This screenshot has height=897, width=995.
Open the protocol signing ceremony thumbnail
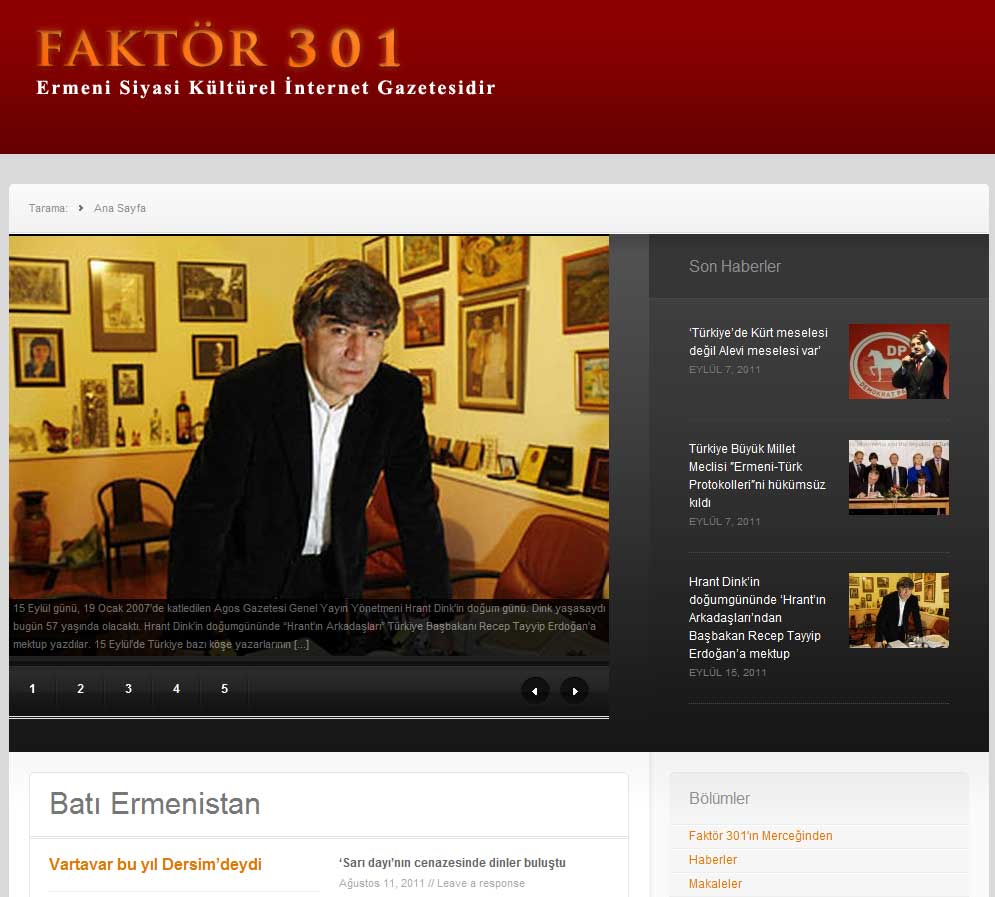click(x=898, y=477)
